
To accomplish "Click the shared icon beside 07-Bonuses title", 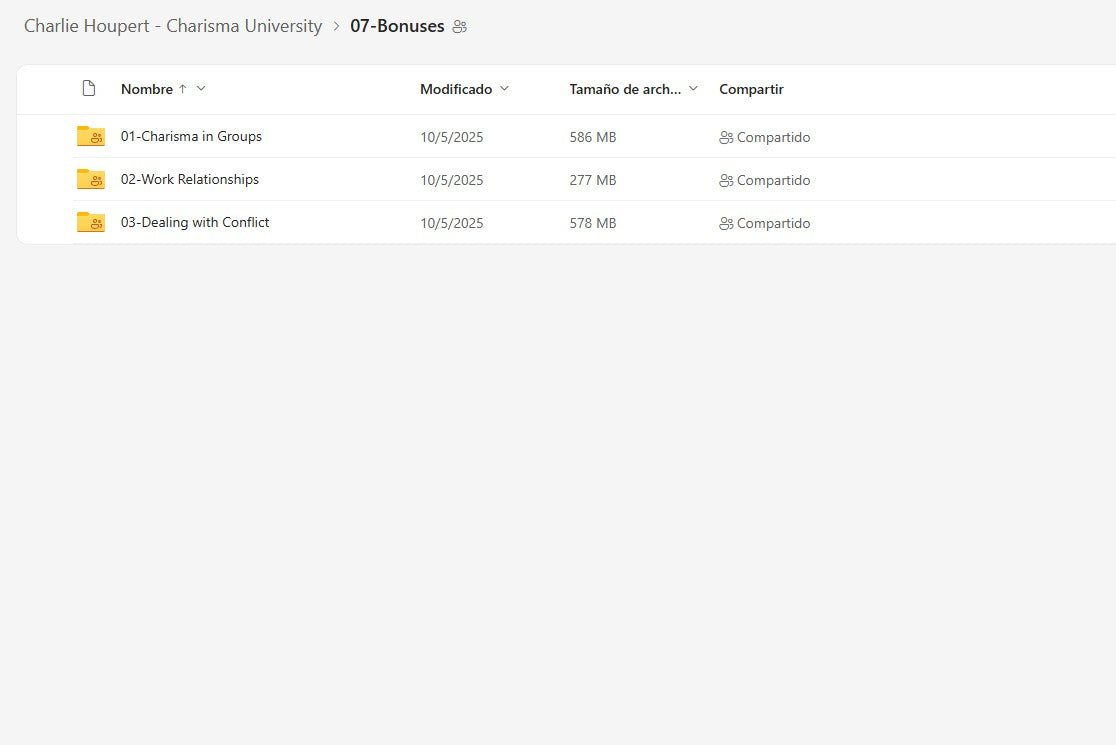I will pyautogui.click(x=460, y=27).
